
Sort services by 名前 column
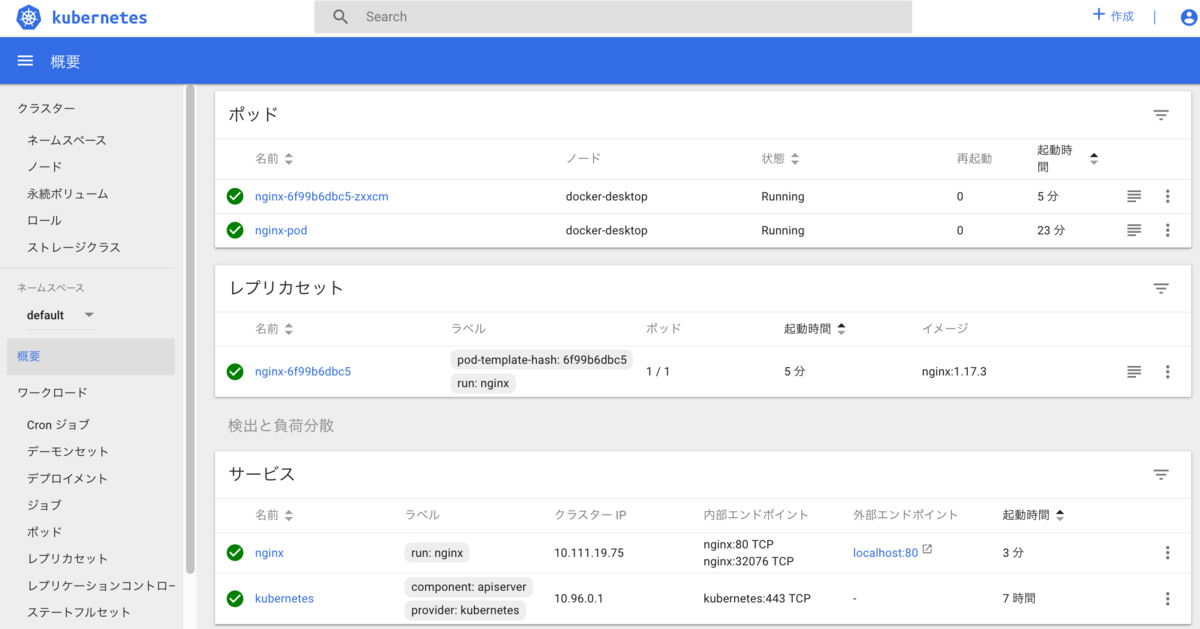tap(274, 516)
